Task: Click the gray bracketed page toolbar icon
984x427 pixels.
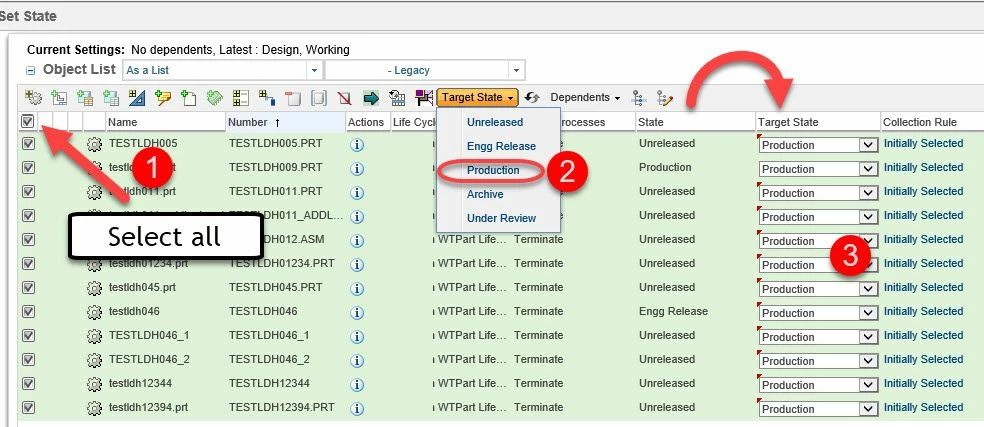Action: (x=319, y=98)
